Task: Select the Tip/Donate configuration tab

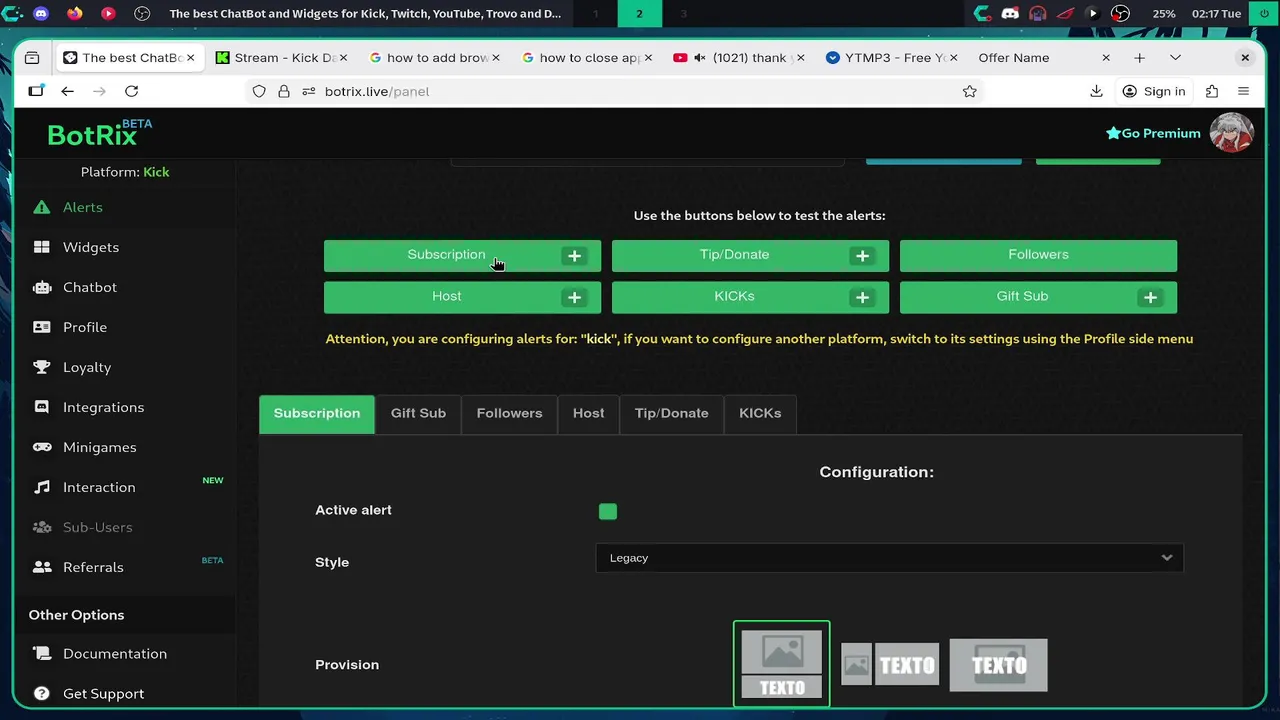Action: click(x=671, y=413)
